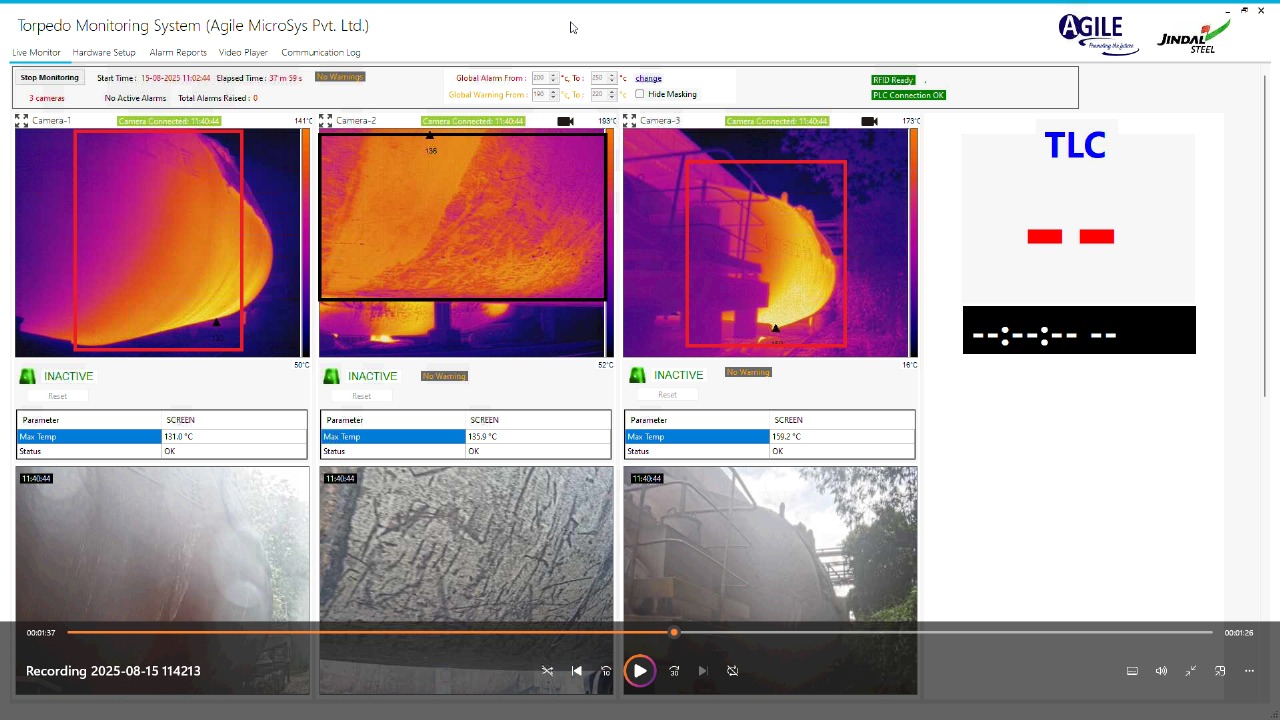Select Max Temp row in Camera-2 table
Image resolution: width=1280 pixels, height=720 pixels.
[465, 436]
